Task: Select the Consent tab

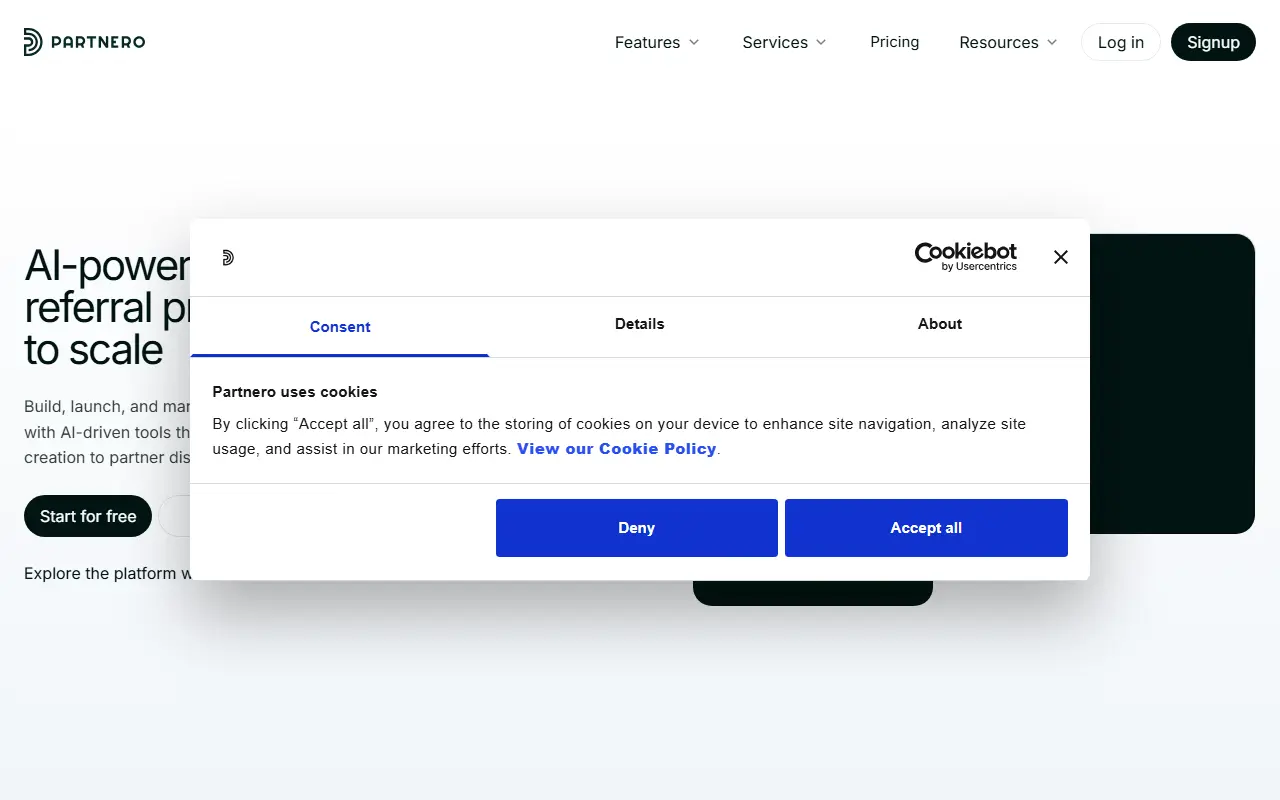Action: click(340, 327)
